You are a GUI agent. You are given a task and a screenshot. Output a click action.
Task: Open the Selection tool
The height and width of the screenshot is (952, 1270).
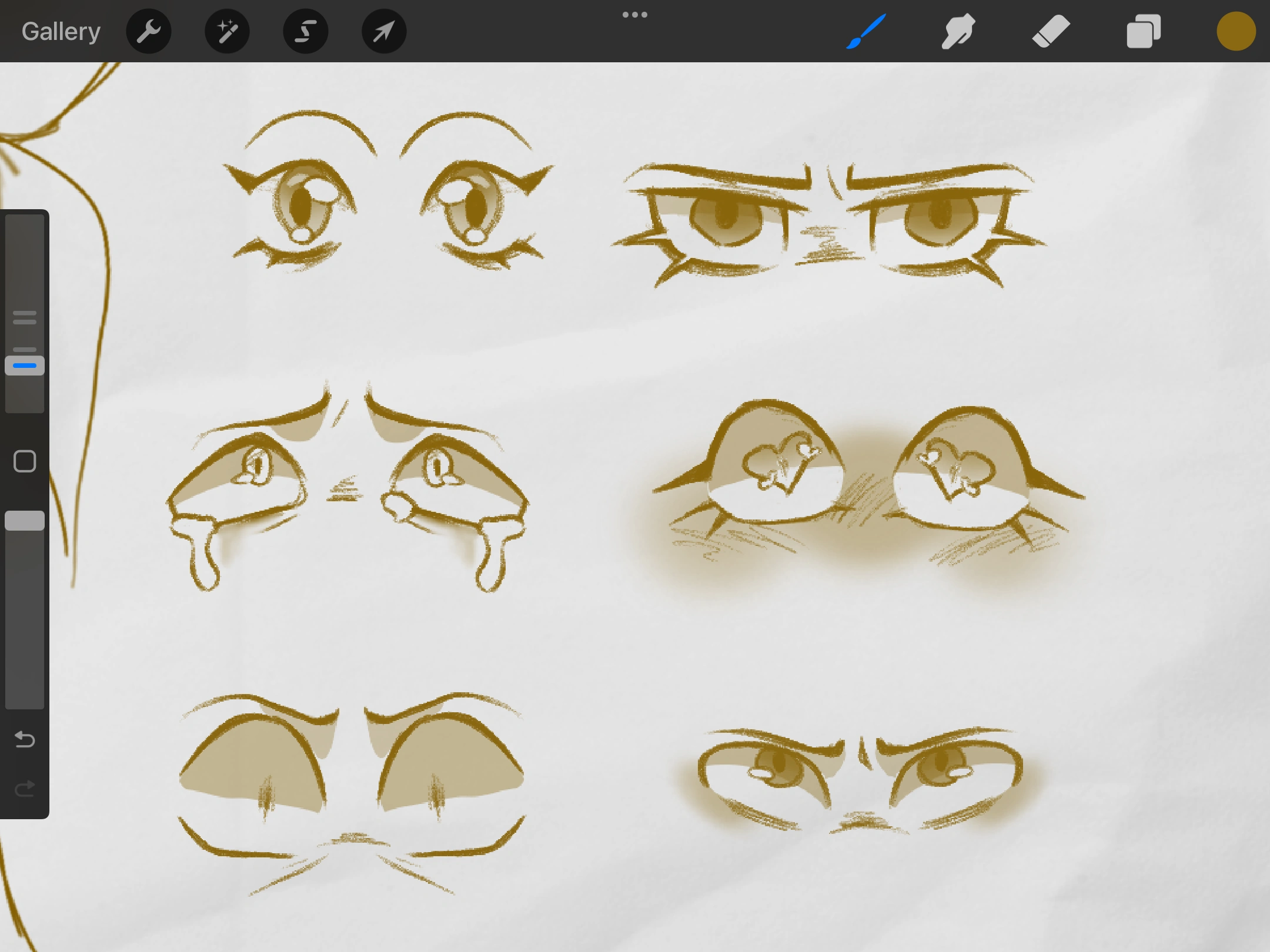click(x=305, y=31)
